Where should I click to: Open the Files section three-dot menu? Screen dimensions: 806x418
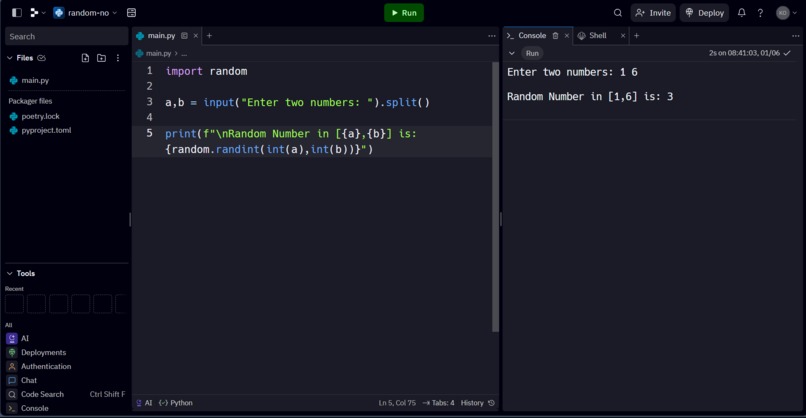[x=118, y=58]
